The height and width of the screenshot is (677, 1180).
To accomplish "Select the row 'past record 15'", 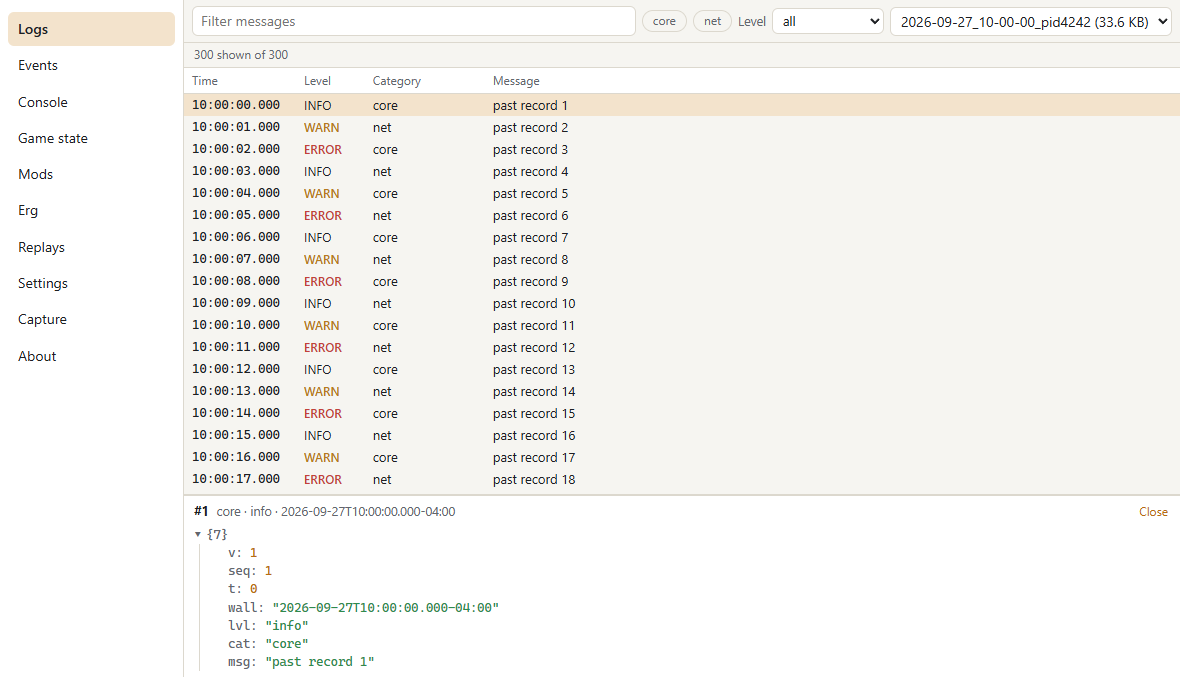I will click(x=682, y=413).
